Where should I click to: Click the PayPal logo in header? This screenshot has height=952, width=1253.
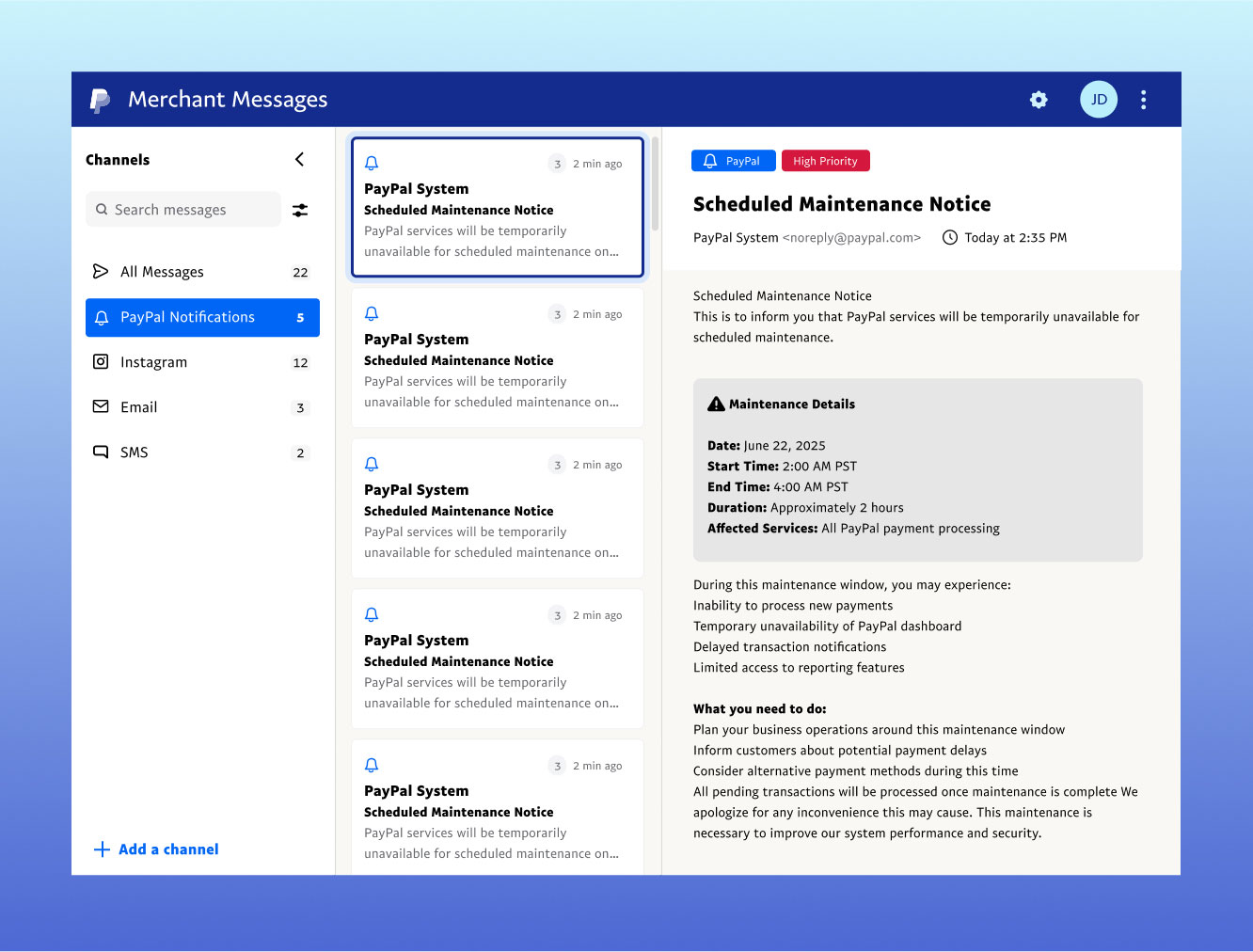click(100, 100)
